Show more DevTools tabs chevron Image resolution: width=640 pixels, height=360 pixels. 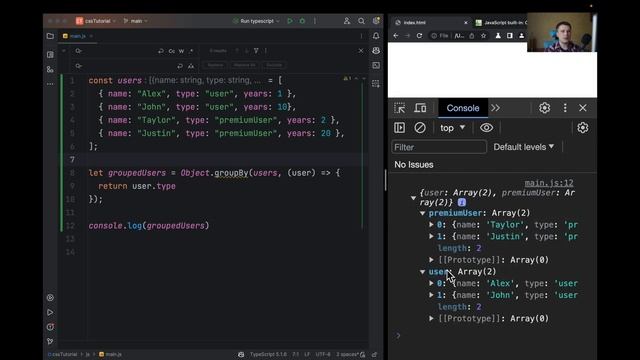(496, 108)
